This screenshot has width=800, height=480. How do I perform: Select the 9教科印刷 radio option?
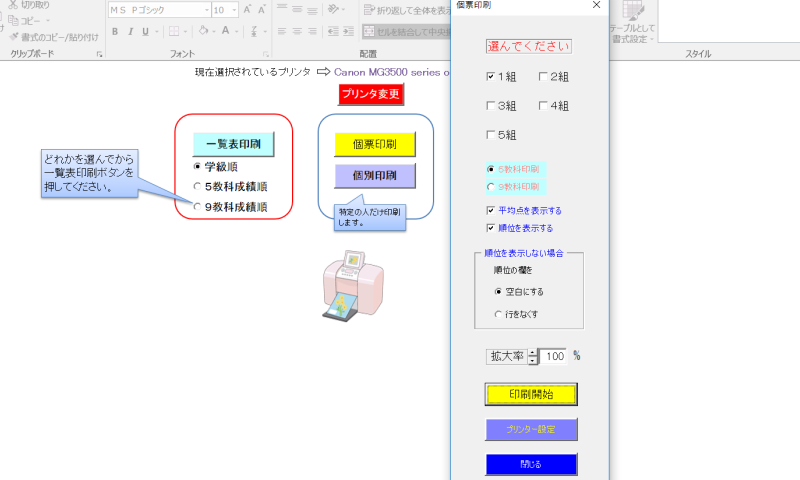(491, 187)
